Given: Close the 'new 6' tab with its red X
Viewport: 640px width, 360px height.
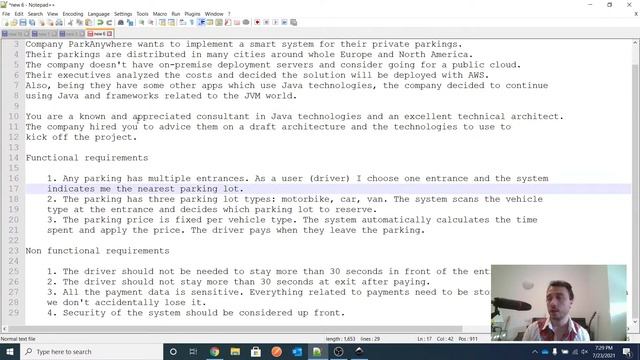Looking at the screenshot, I should click(109, 33).
